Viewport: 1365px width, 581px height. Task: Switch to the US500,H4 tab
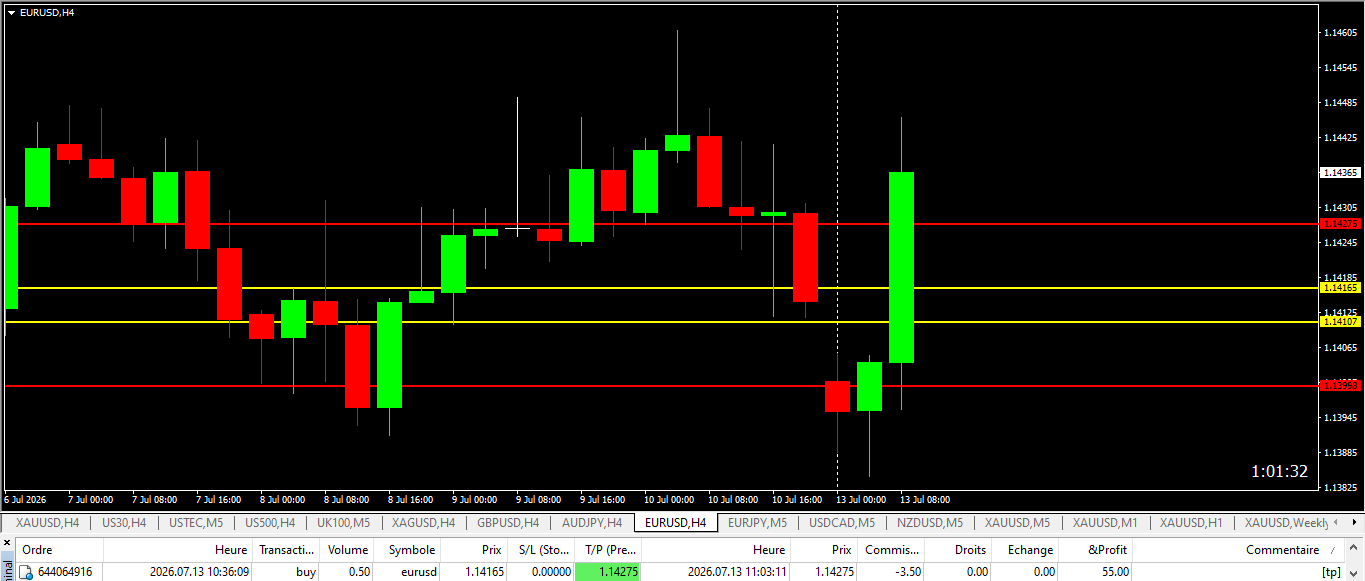coord(270,522)
